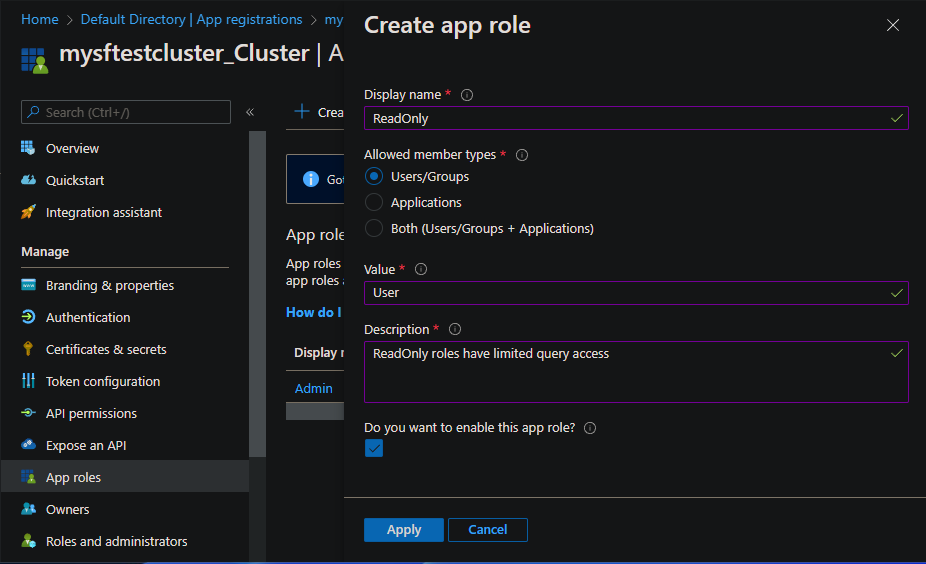The height and width of the screenshot is (564, 926).
Task: Click the Apply button
Action: coord(403,530)
